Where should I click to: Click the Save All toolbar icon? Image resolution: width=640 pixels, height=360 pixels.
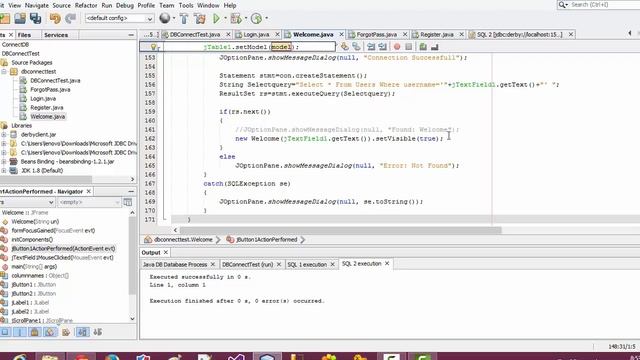(x=36, y=18)
